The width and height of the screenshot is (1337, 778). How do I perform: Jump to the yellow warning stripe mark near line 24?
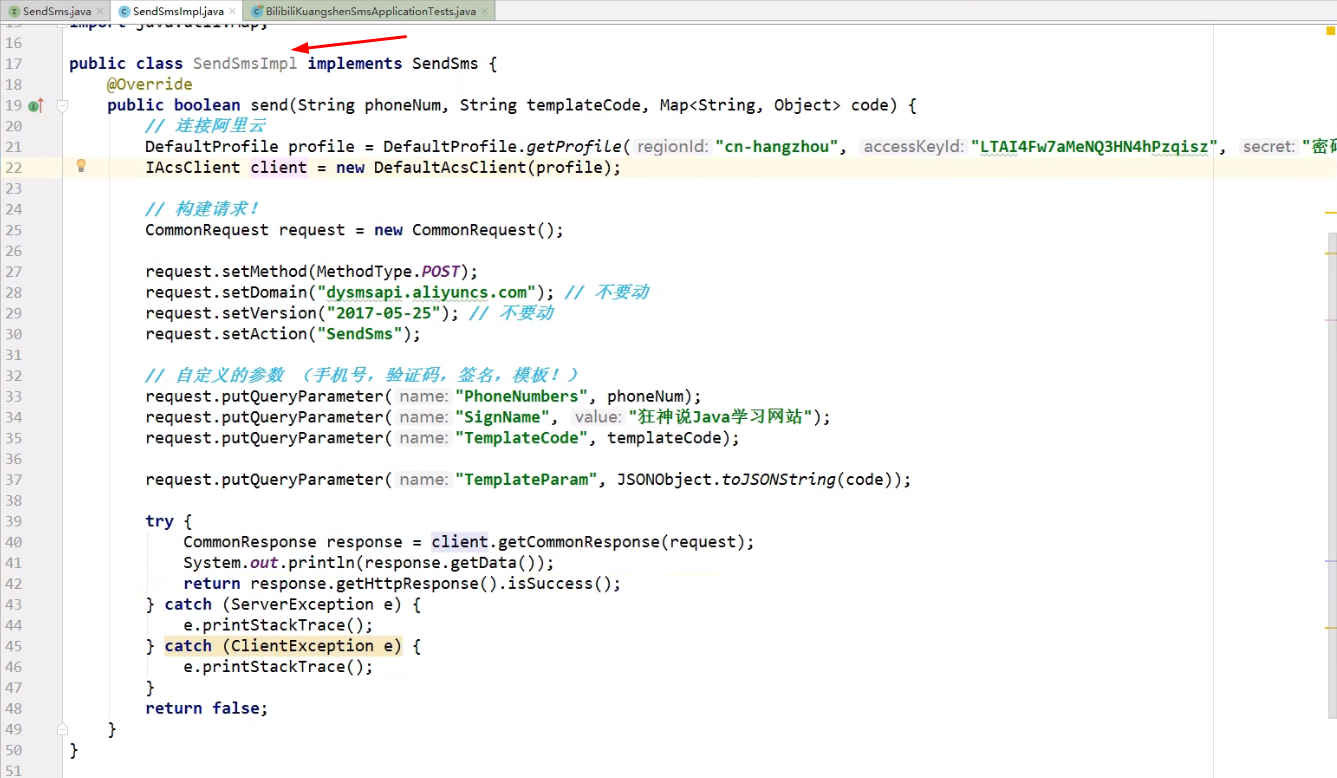coord(1330,212)
